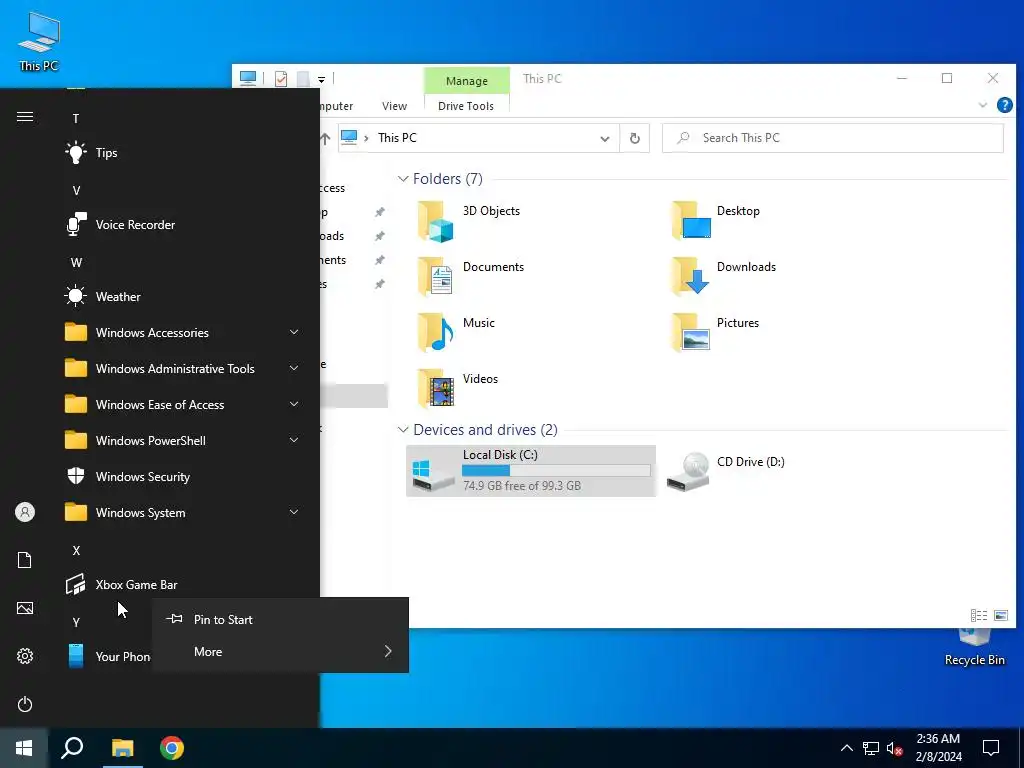Expand the ribbon chevron
The height and width of the screenshot is (768, 1024).
tap(982, 105)
